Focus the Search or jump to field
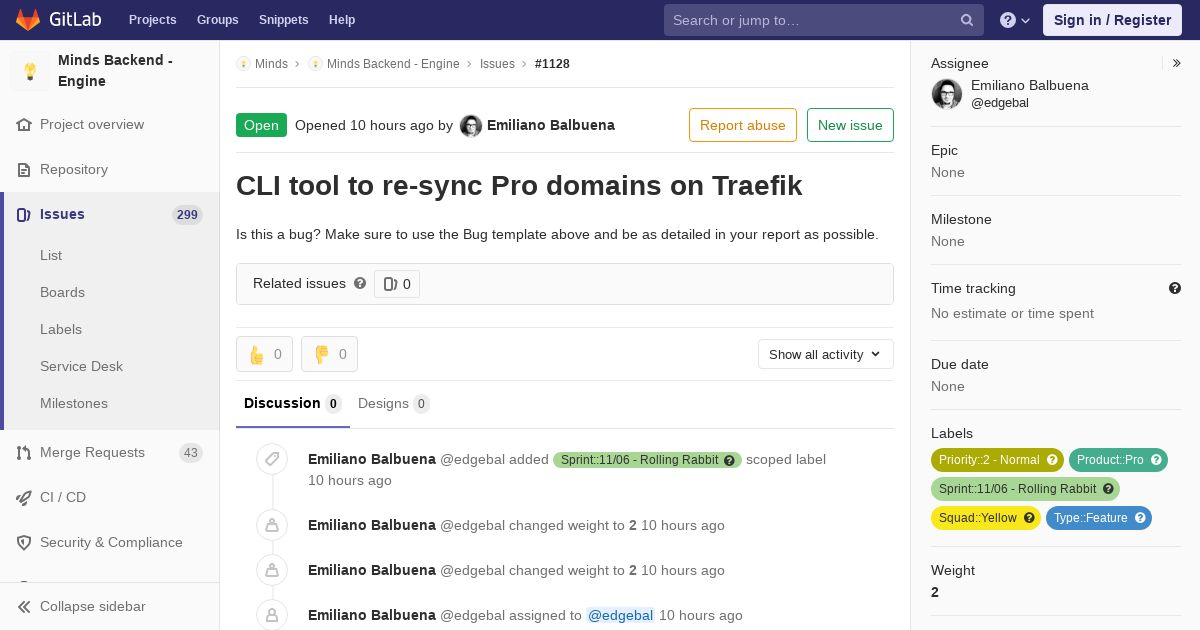The height and width of the screenshot is (630, 1200). pyautogui.click(x=810, y=20)
